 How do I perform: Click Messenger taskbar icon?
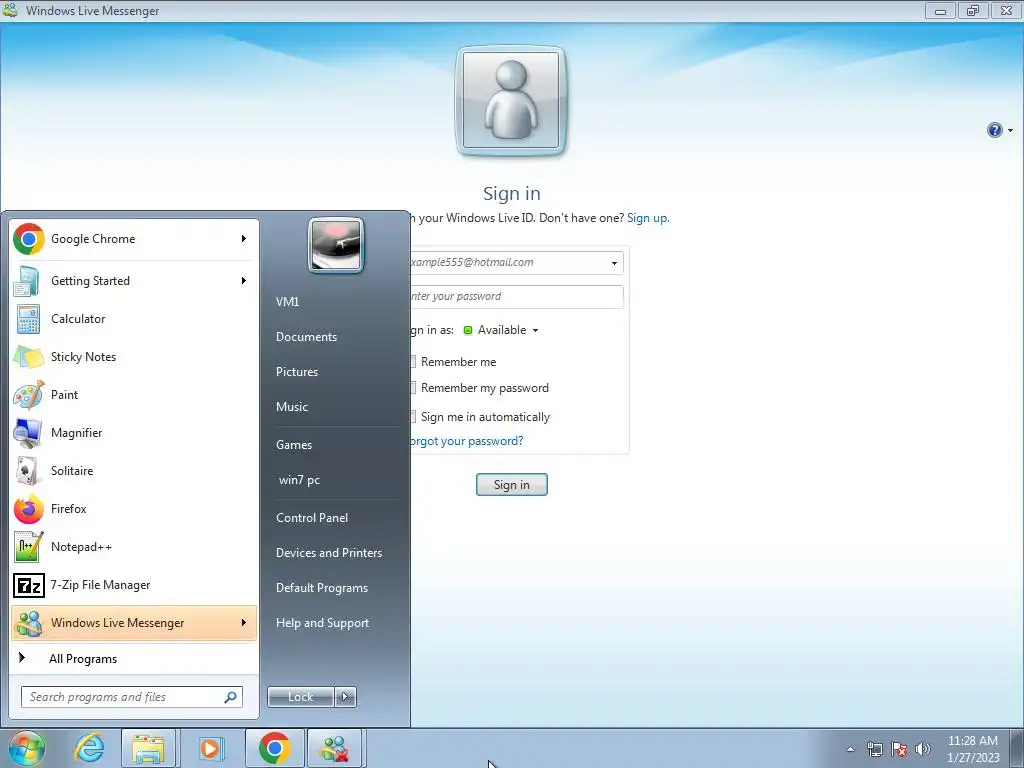tap(334, 748)
